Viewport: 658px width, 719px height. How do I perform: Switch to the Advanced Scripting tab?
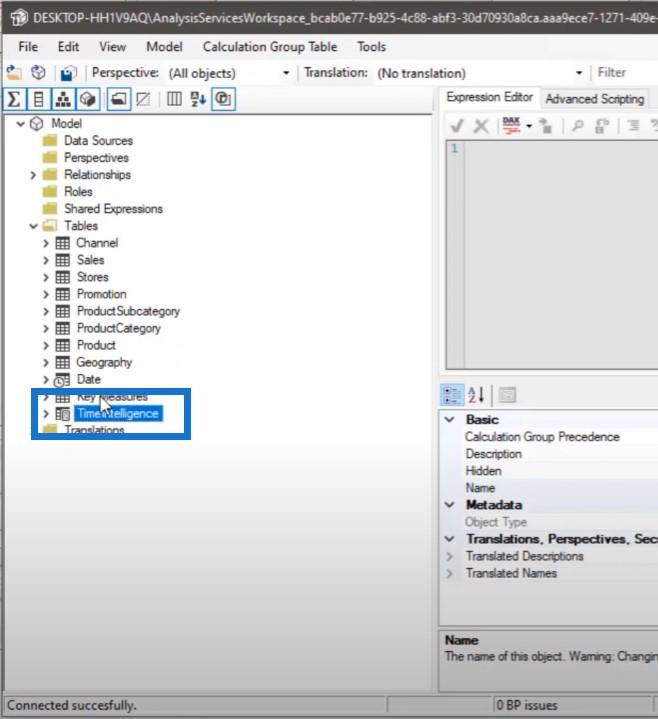click(x=595, y=99)
